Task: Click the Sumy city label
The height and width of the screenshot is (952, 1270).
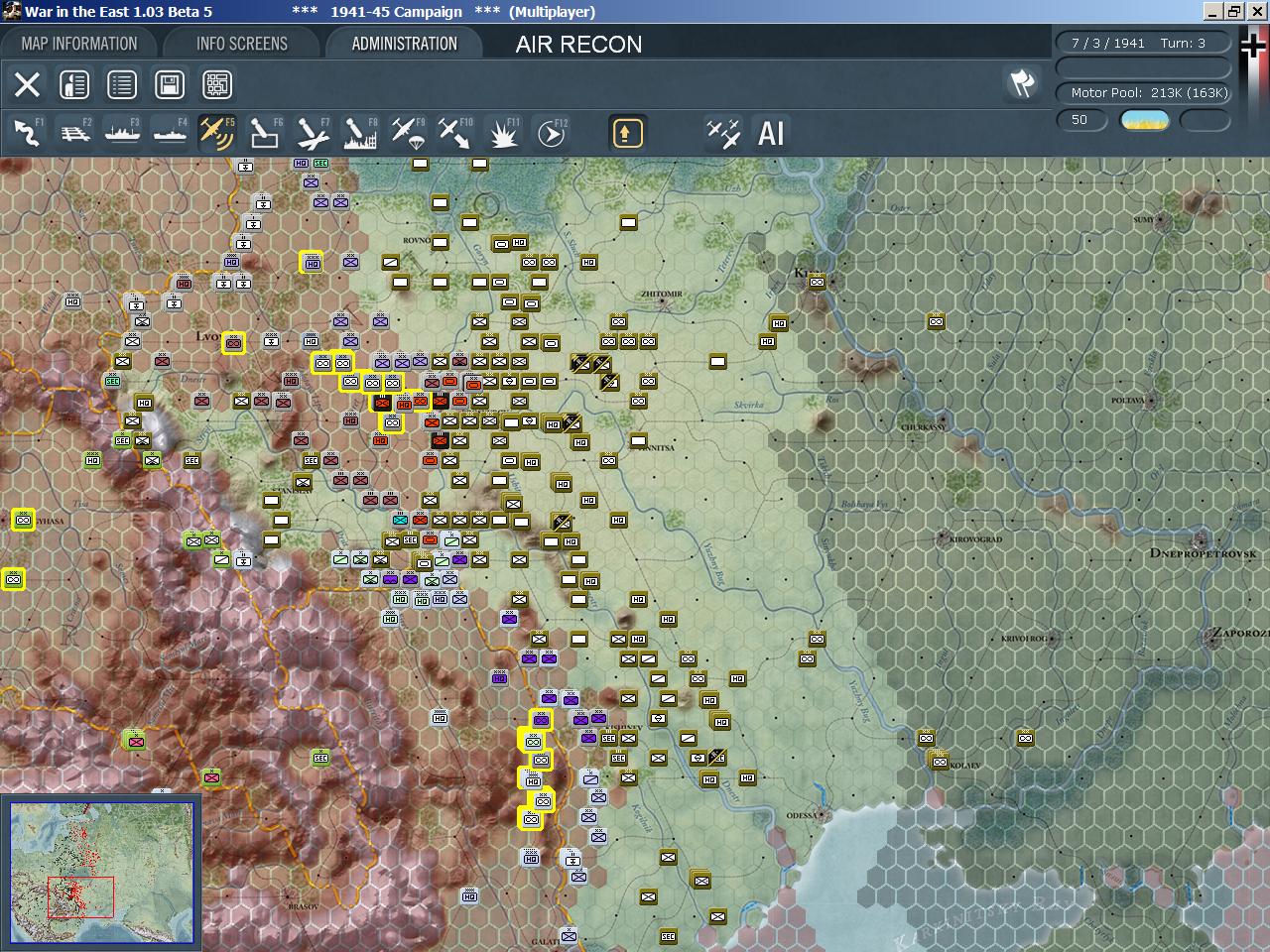Action: tap(1144, 219)
